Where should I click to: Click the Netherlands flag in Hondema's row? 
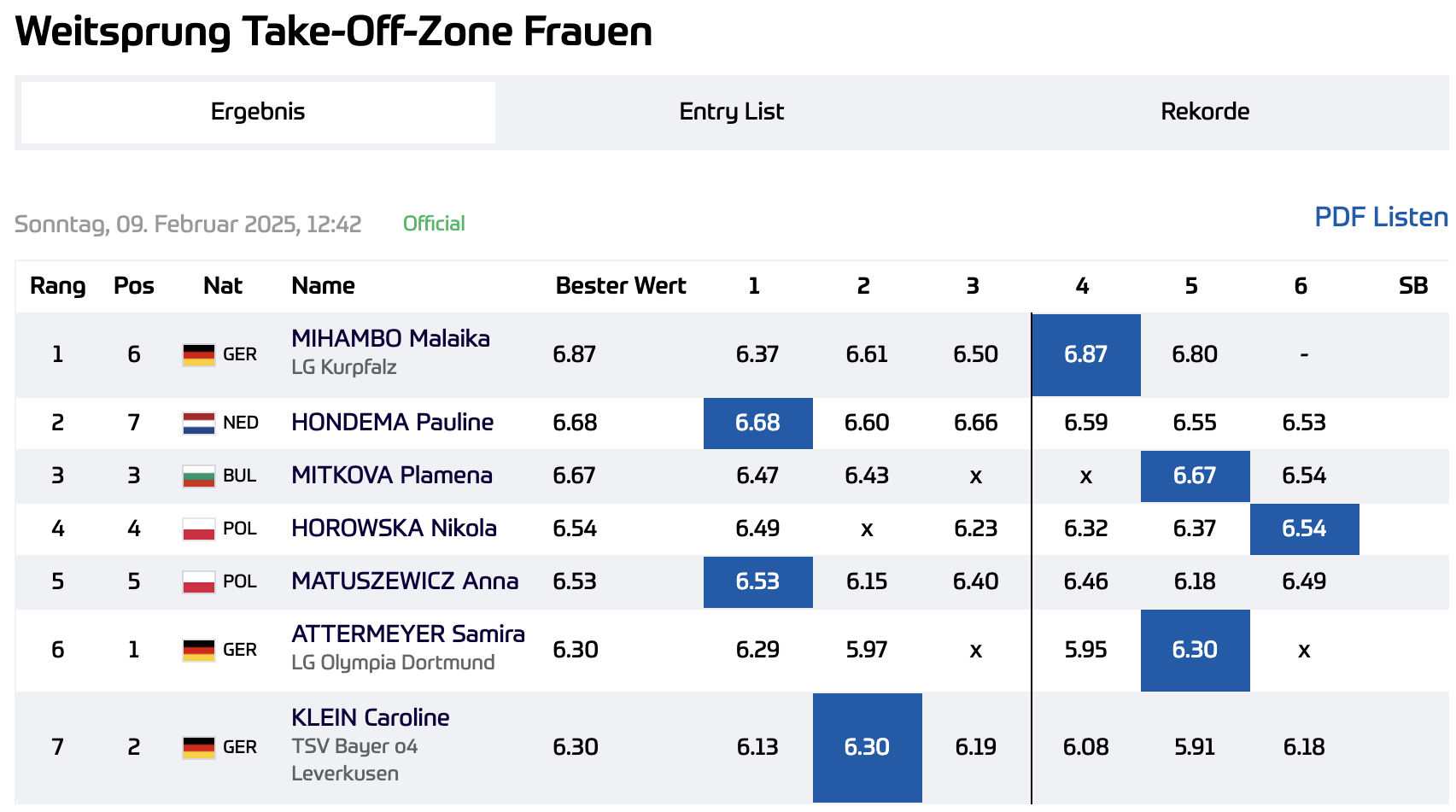pyautogui.click(x=199, y=423)
